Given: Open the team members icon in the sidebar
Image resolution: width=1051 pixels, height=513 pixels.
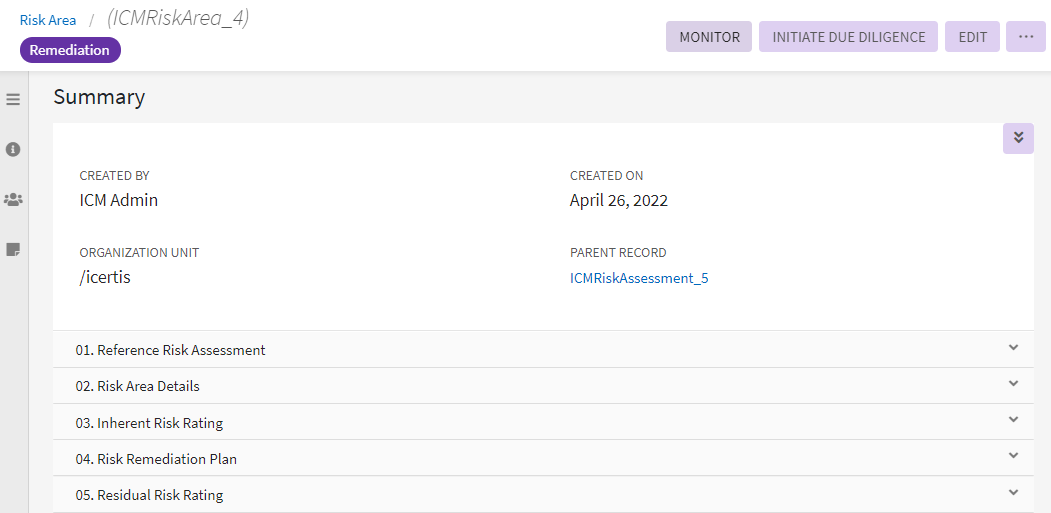Looking at the screenshot, I should (x=13, y=199).
